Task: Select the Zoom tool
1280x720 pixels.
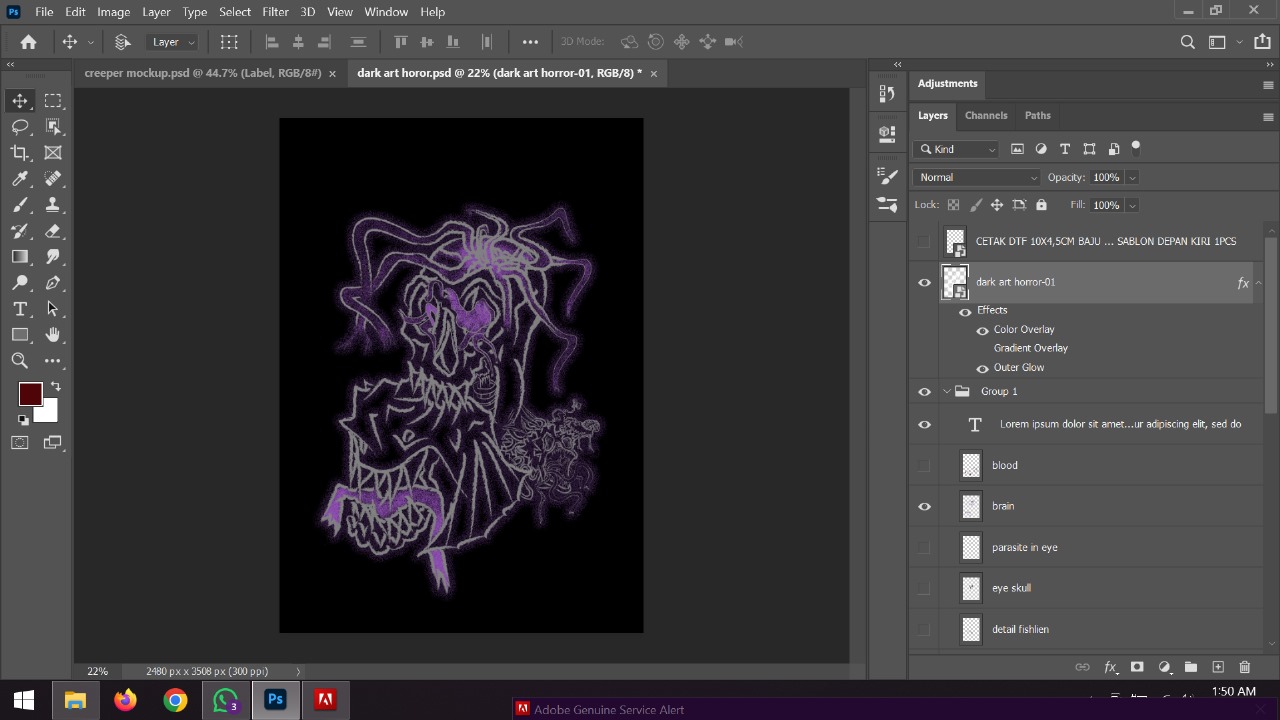Action: coord(20,361)
